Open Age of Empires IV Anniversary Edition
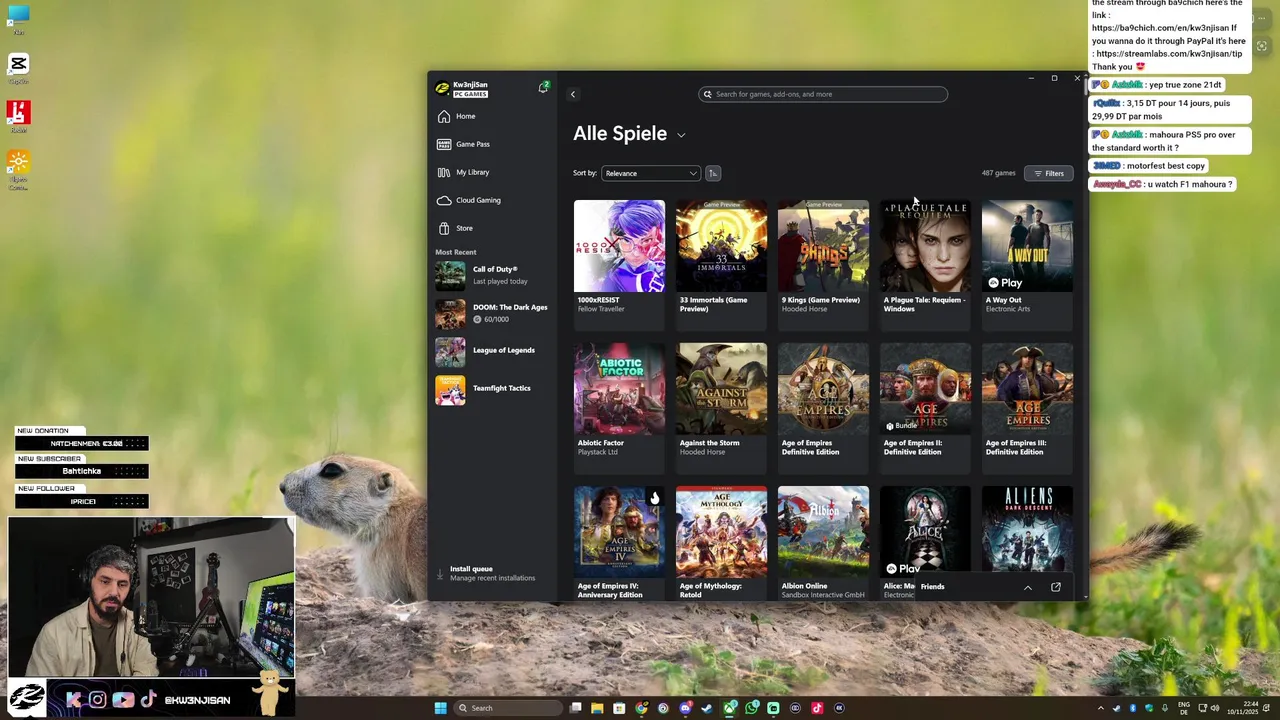The width and height of the screenshot is (1280, 720). pyautogui.click(x=619, y=543)
